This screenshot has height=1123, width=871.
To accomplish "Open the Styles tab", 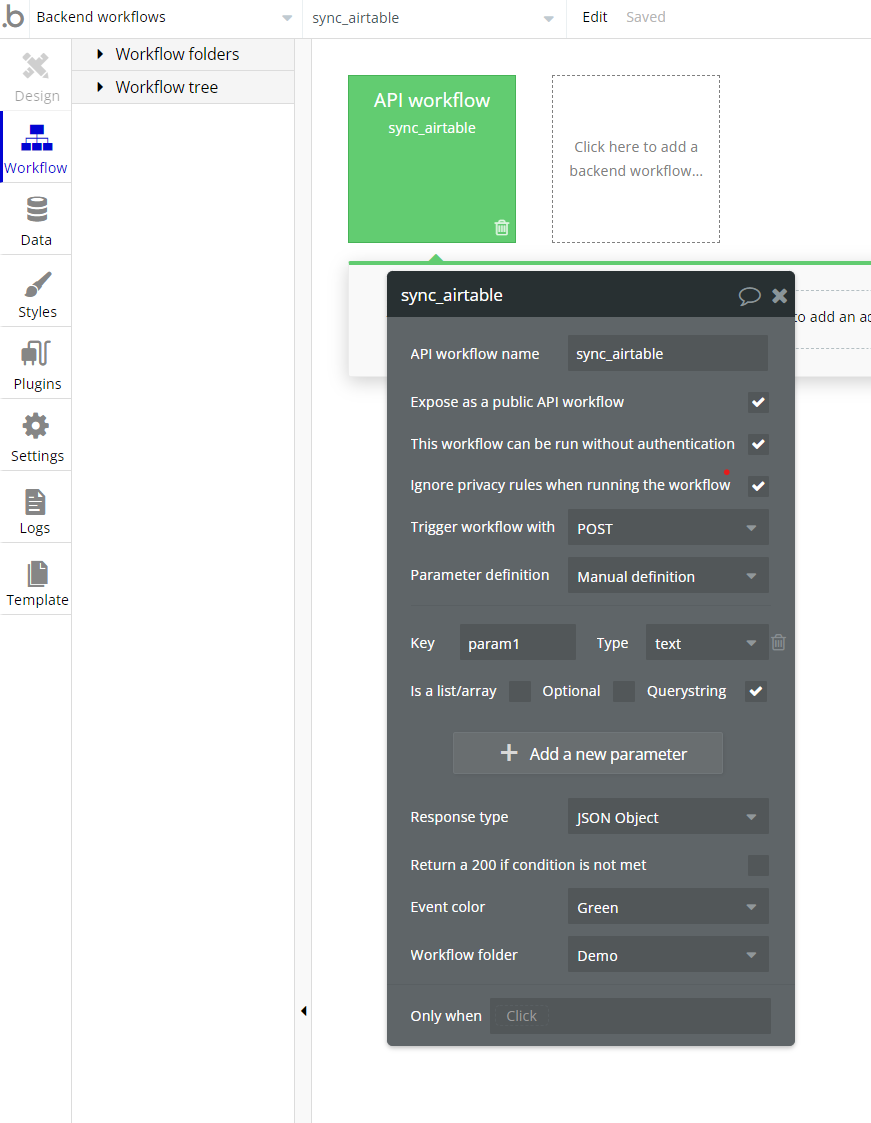I will coord(36,293).
